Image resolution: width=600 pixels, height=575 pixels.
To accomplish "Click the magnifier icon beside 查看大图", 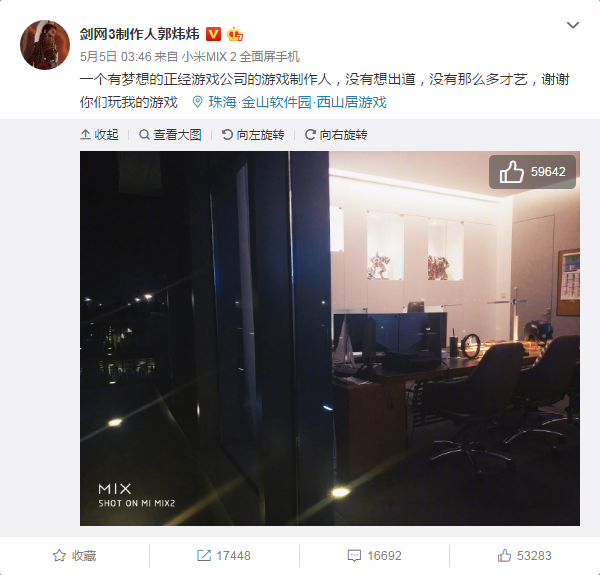I will (x=144, y=135).
